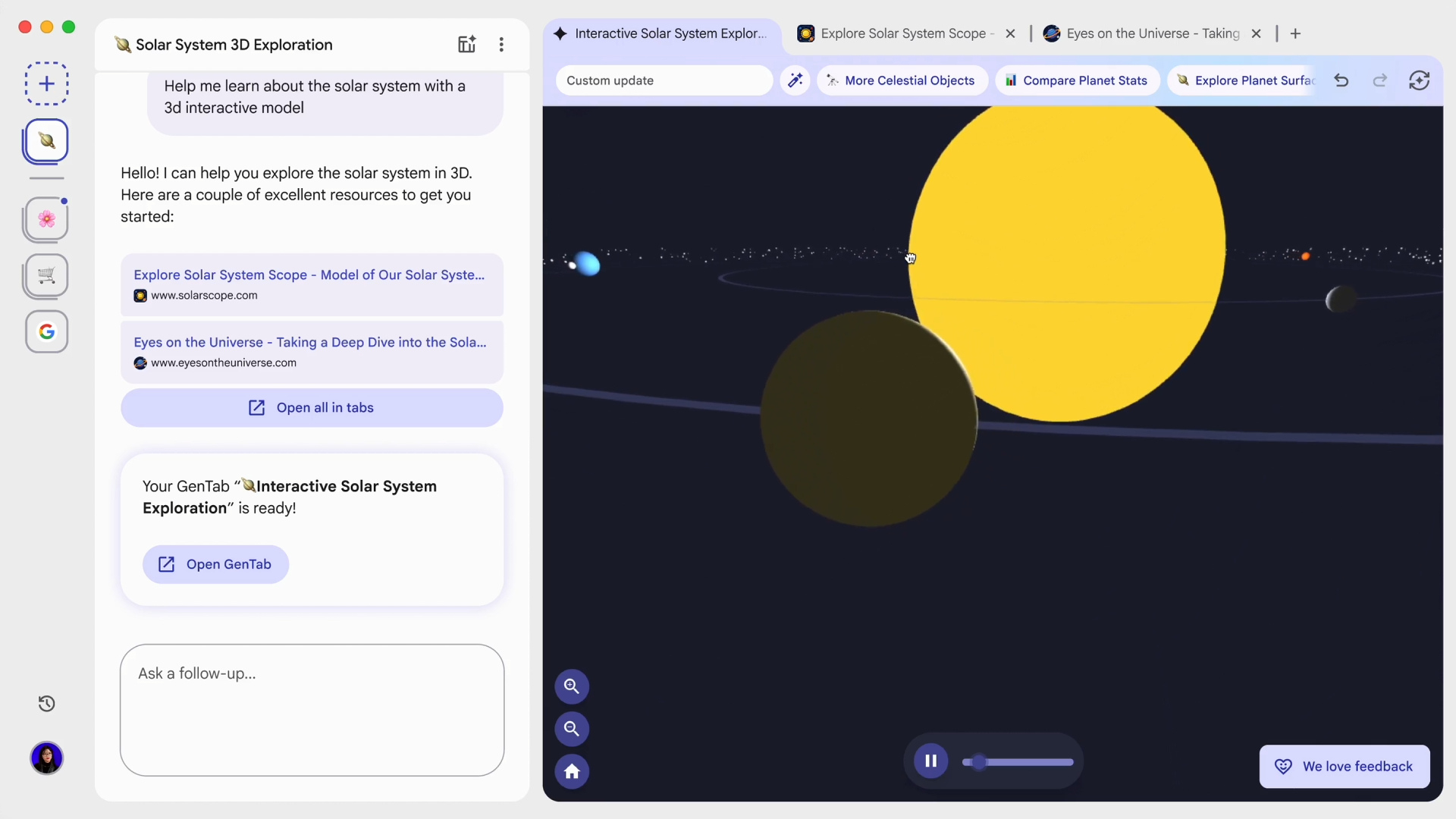Image resolution: width=1456 pixels, height=819 pixels.
Task: Click the zoom in magnifier button
Action: (x=572, y=686)
